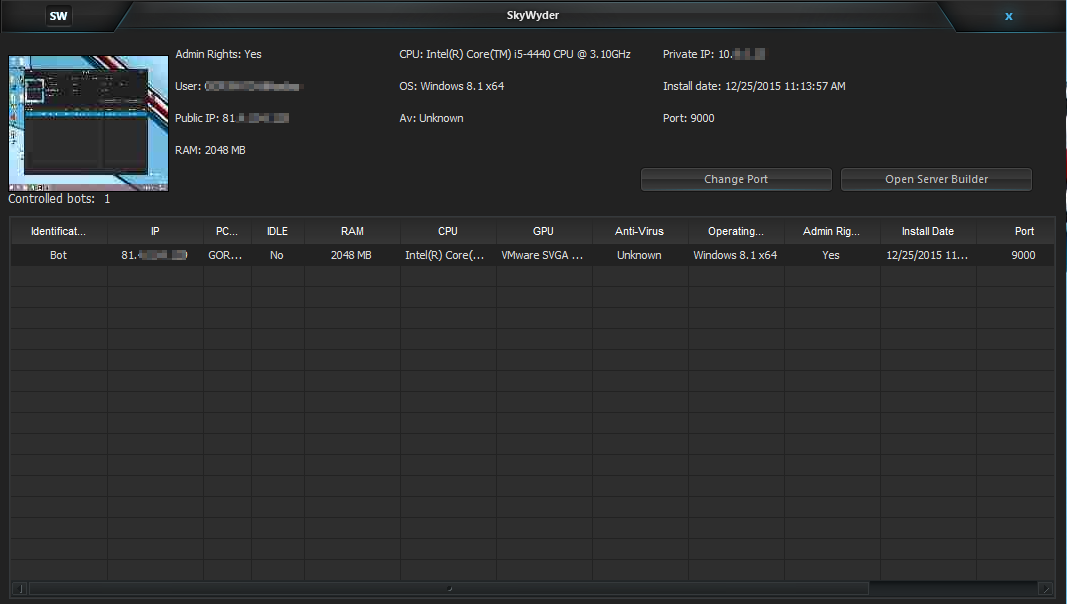Click the 2048 MB RAM cell
Viewport: 1067px width, 604px height.
coord(351,255)
